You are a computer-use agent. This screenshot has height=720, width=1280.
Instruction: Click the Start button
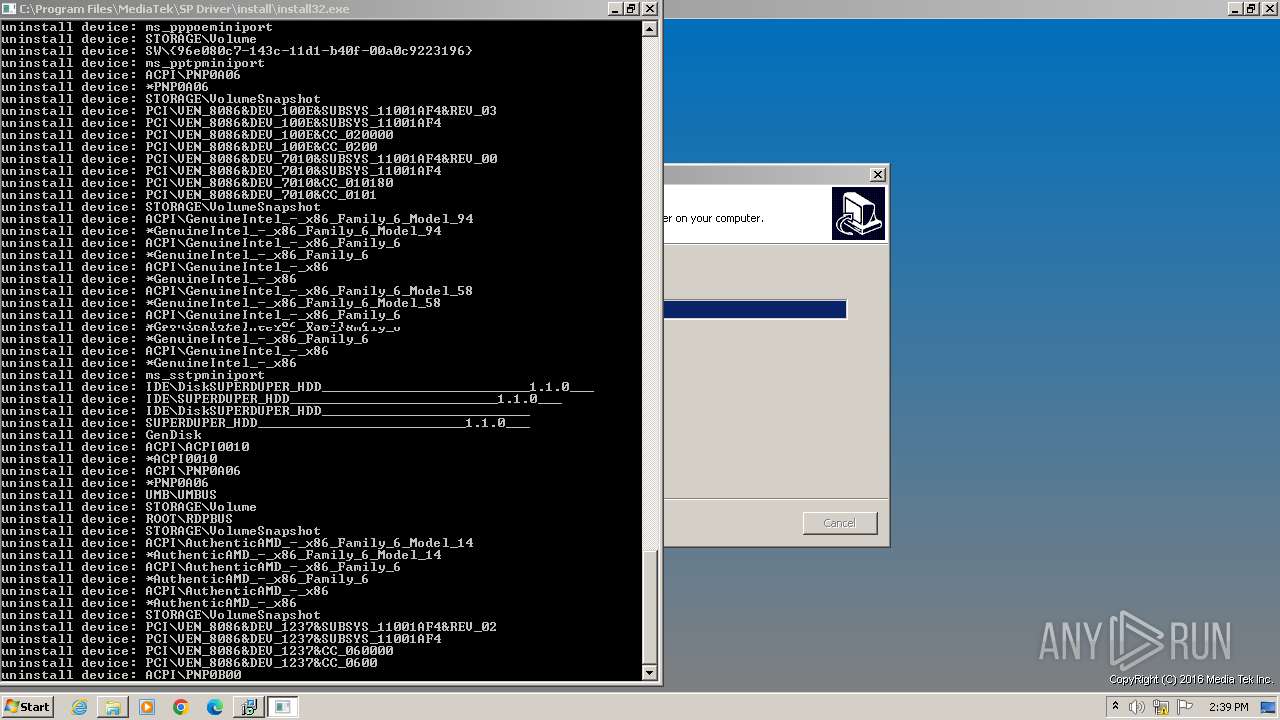(28, 707)
